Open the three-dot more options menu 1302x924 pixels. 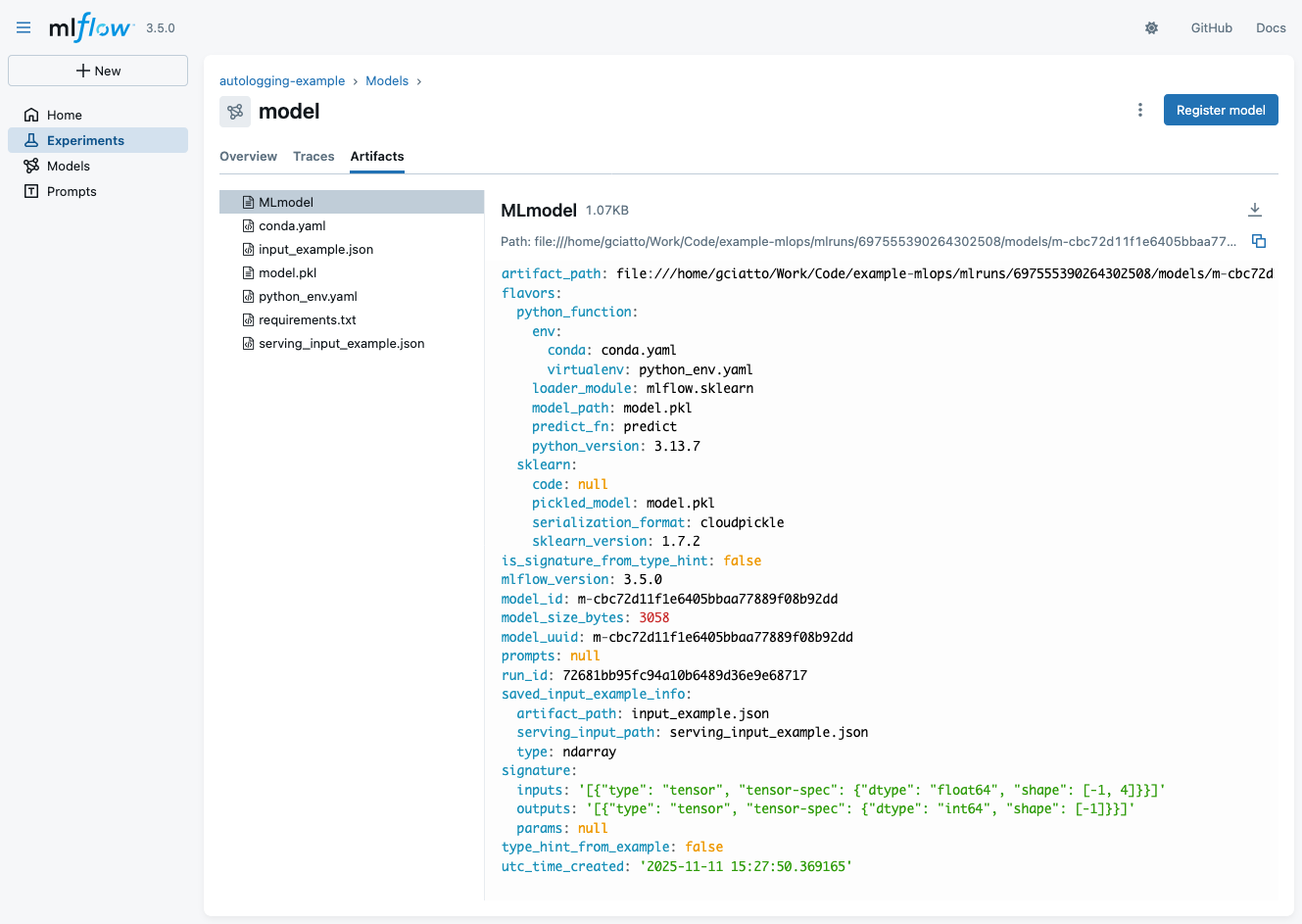tap(1139, 110)
